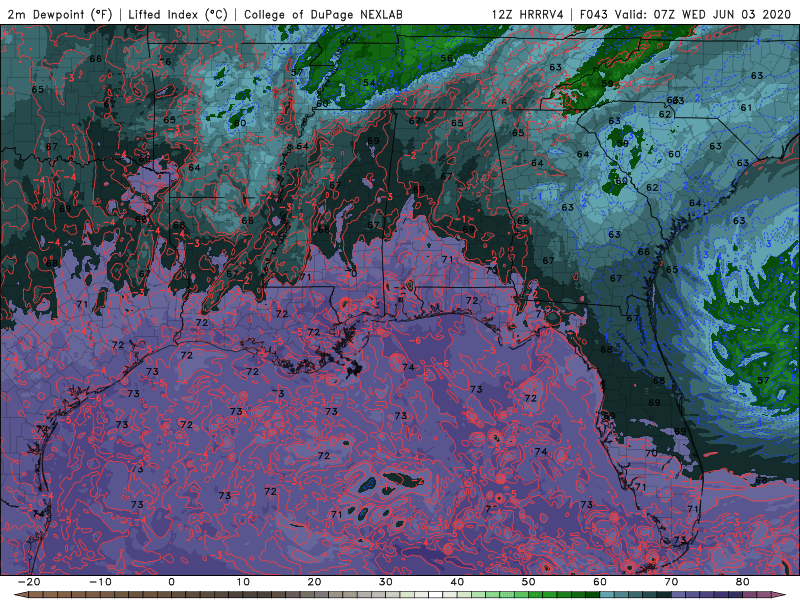800x600 pixels.
Task: Click the "12Z HRRRV4" model run label
Action: click(528, 15)
